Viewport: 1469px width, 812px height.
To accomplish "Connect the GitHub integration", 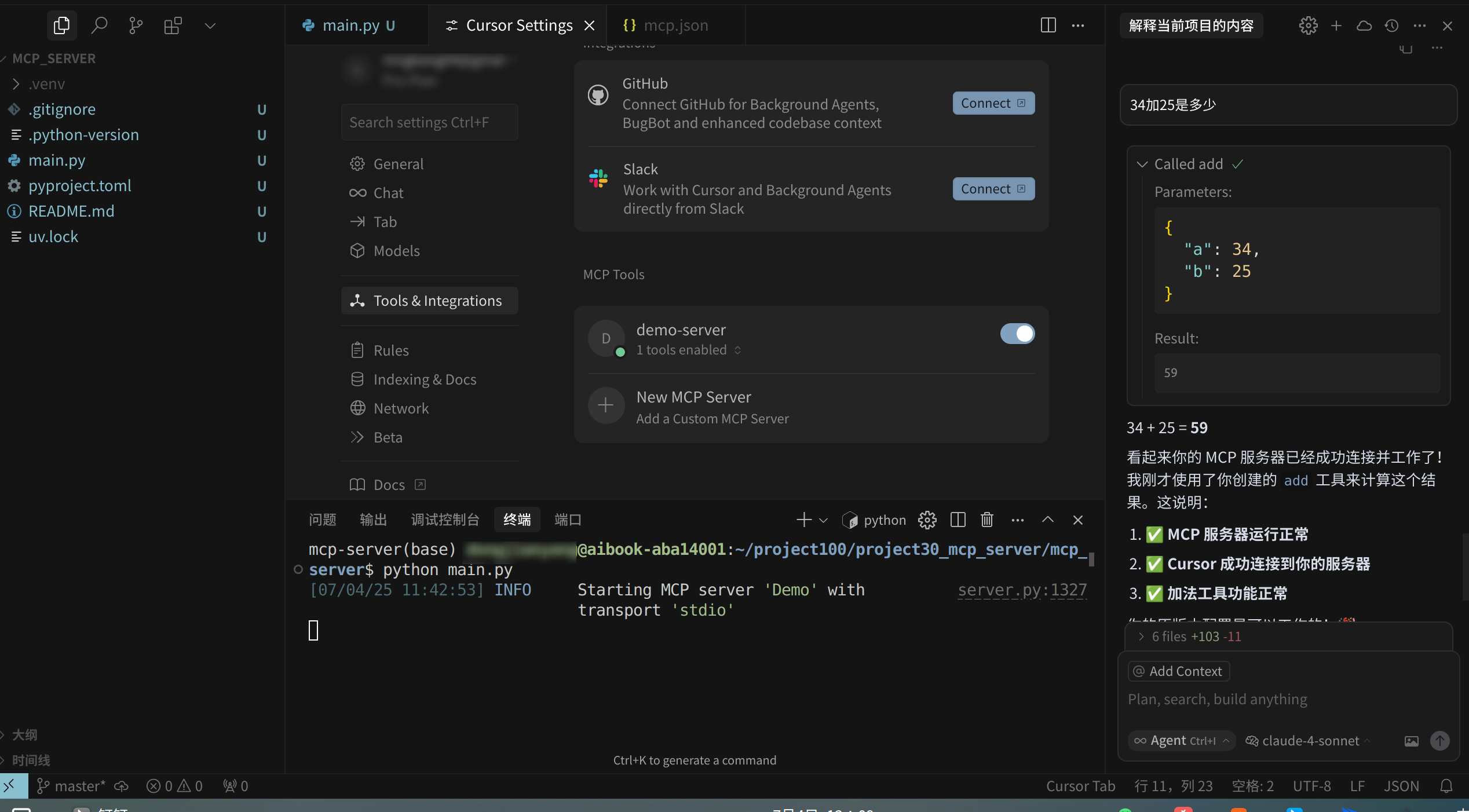I will 993,103.
